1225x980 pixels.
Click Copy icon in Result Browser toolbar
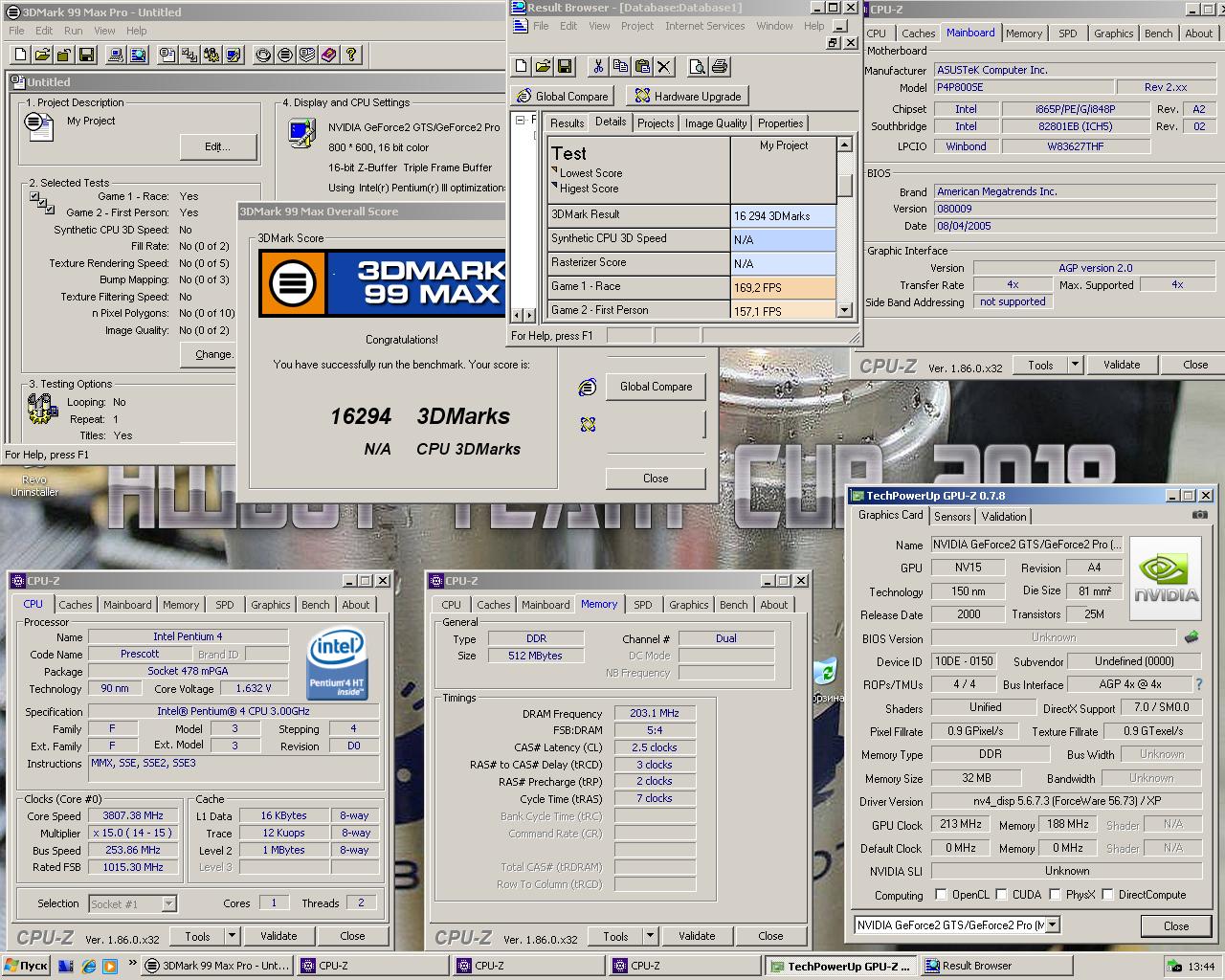point(620,66)
